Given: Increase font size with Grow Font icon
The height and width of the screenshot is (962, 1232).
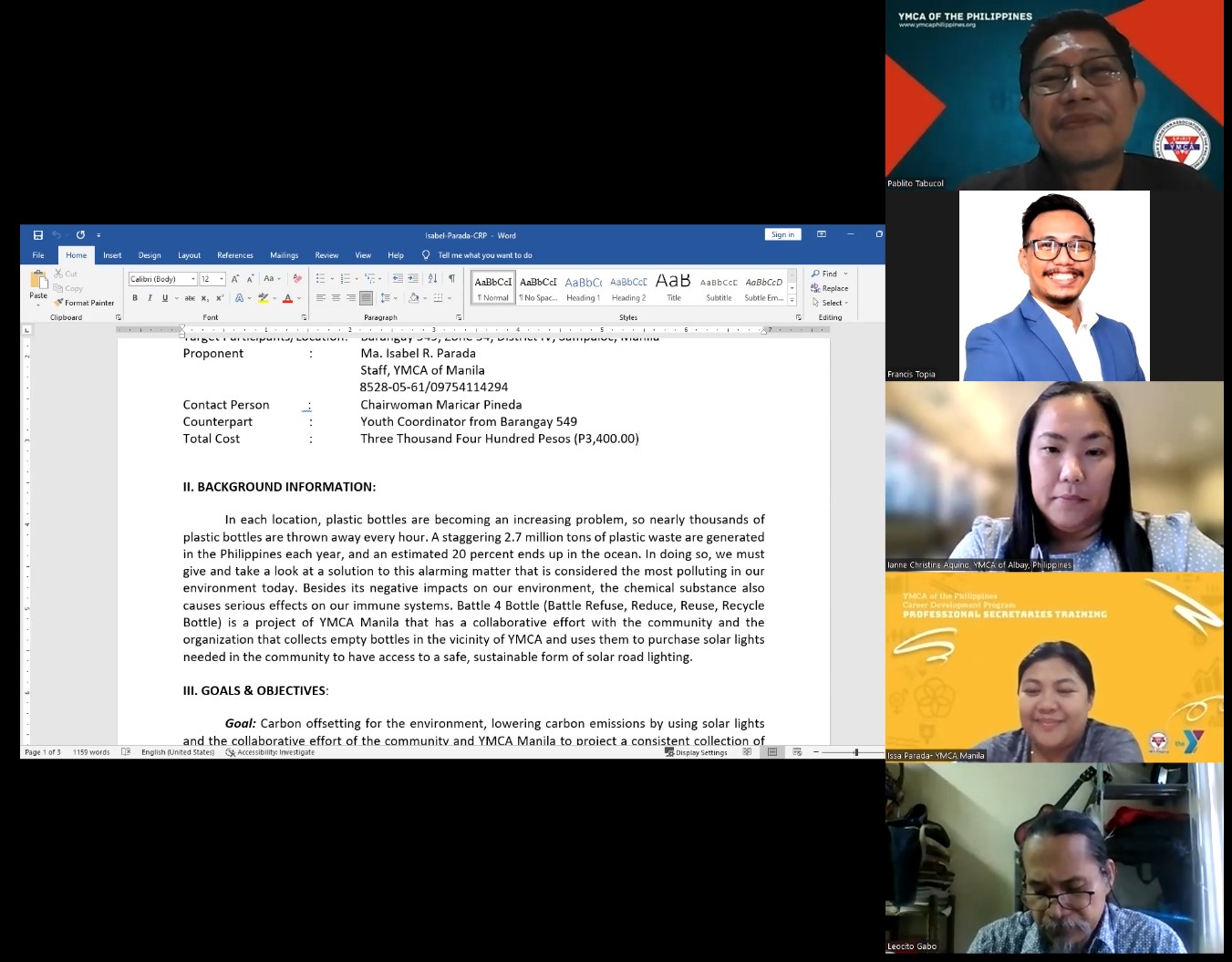Looking at the screenshot, I should pyautogui.click(x=235, y=279).
